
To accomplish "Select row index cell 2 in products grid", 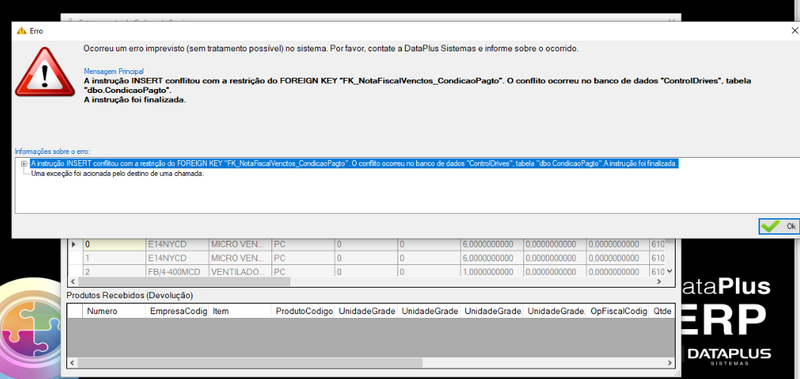I will pyautogui.click(x=114, y=271).
